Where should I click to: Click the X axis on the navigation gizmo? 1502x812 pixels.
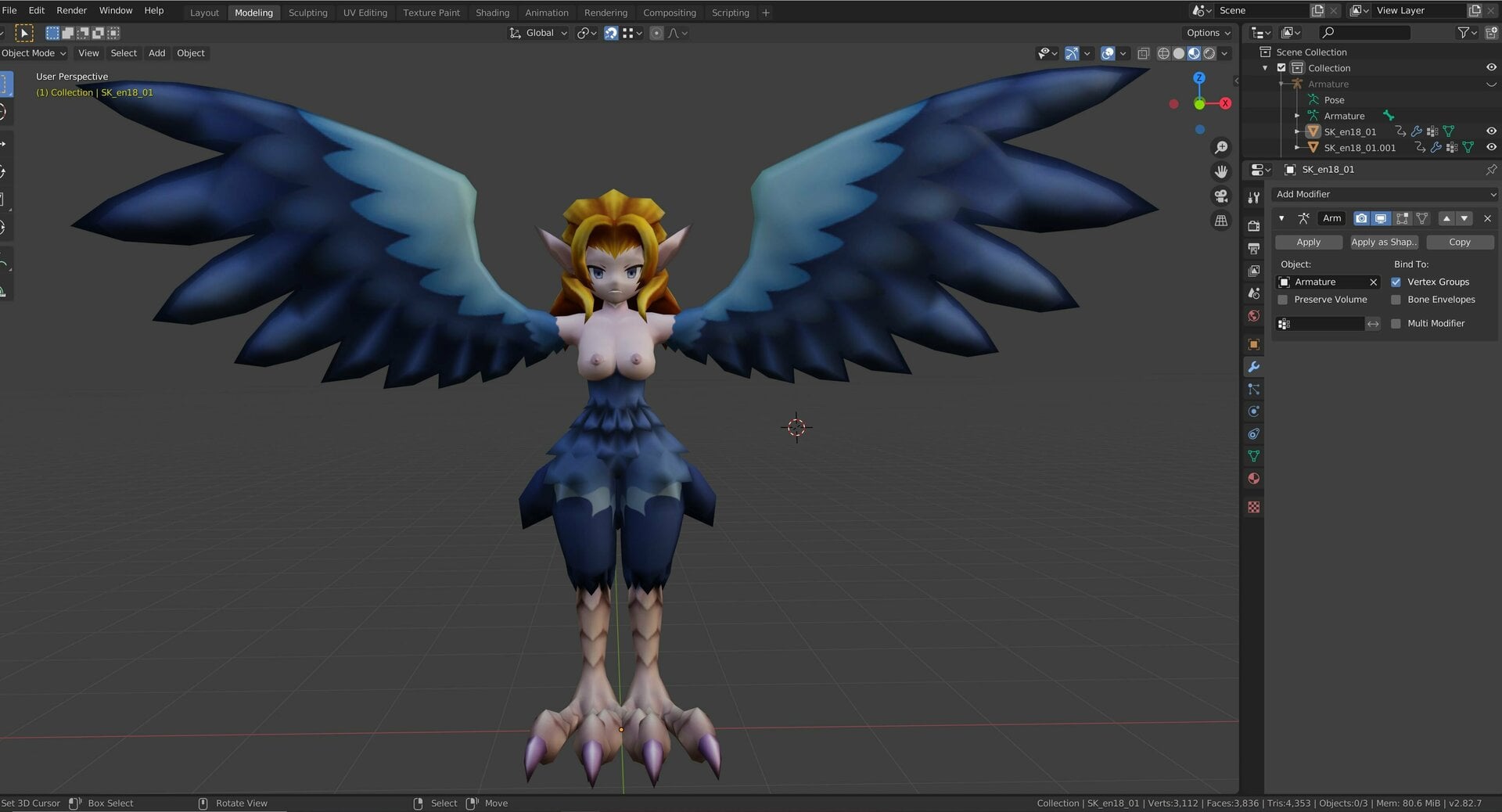1225,103
